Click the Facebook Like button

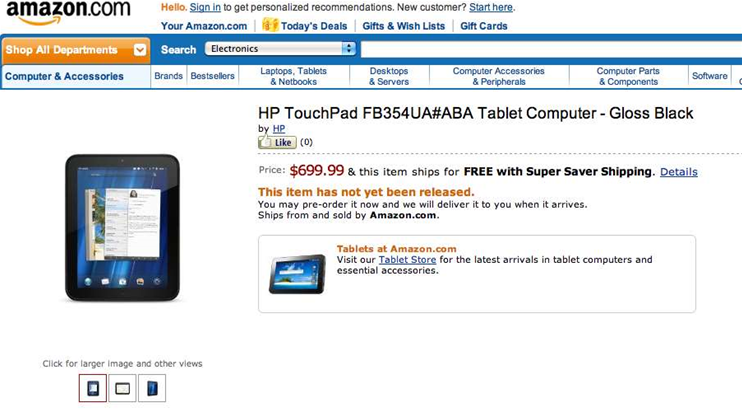278,143
